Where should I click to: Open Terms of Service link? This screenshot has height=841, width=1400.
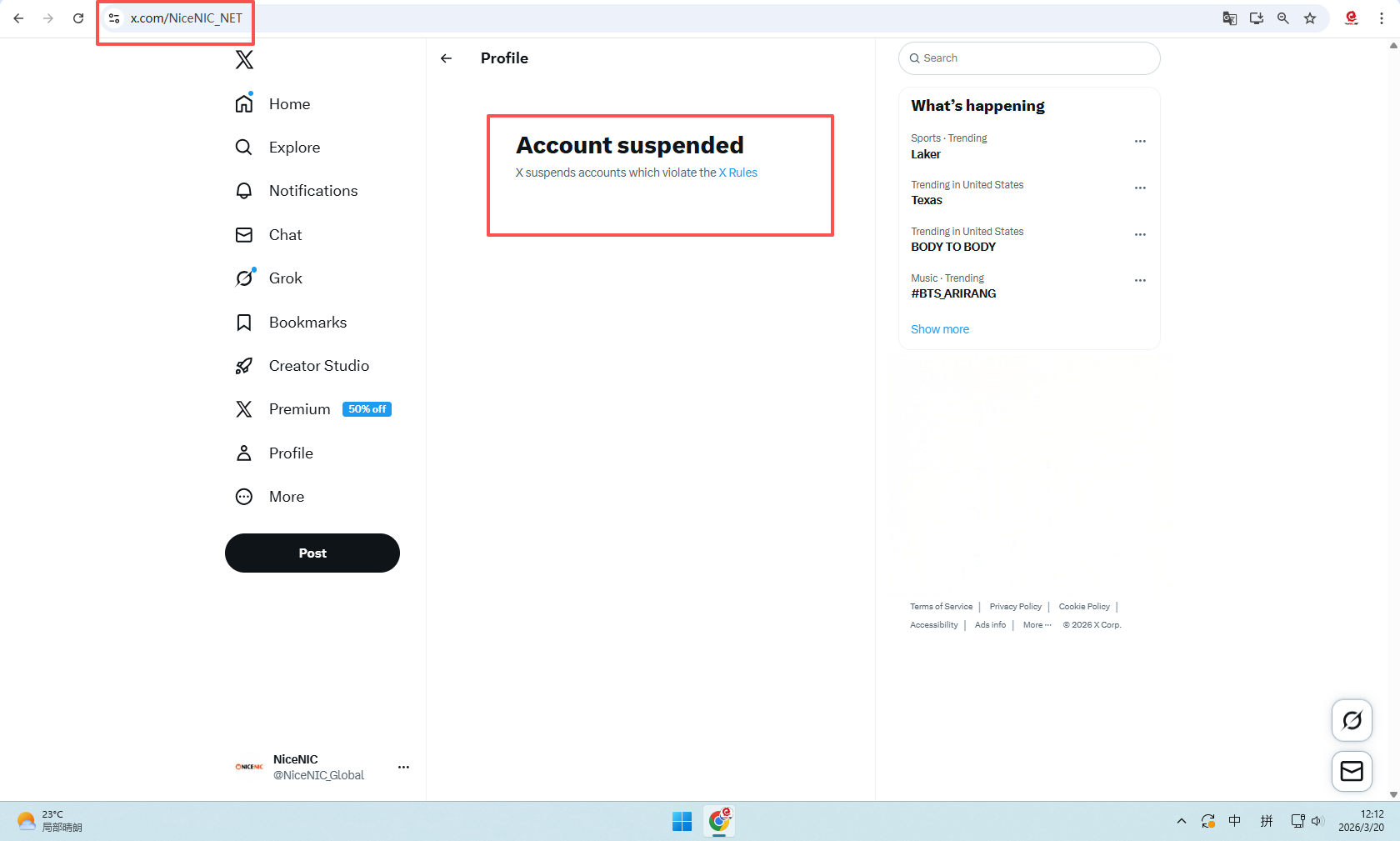(x=941, y=607)
